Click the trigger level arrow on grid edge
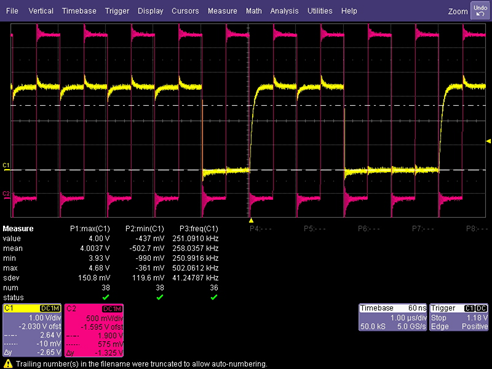 point(489,141)
